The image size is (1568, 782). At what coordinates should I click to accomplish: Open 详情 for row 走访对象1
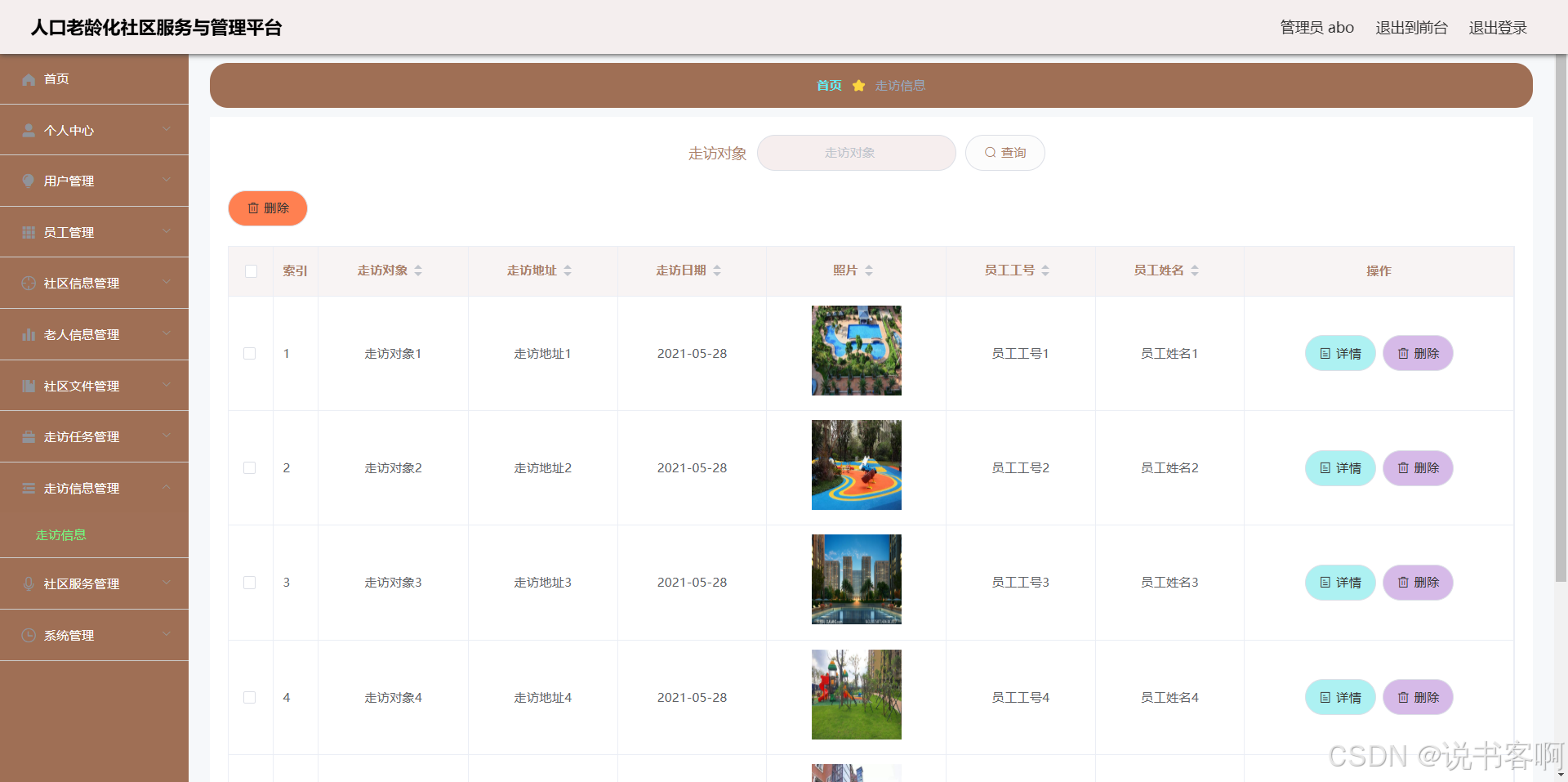[x=1340, y=354]
